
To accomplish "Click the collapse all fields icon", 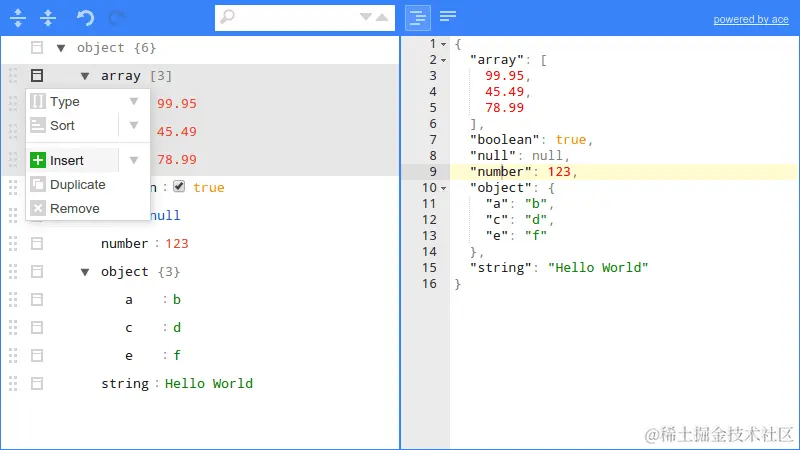I will tap(48, 18).
